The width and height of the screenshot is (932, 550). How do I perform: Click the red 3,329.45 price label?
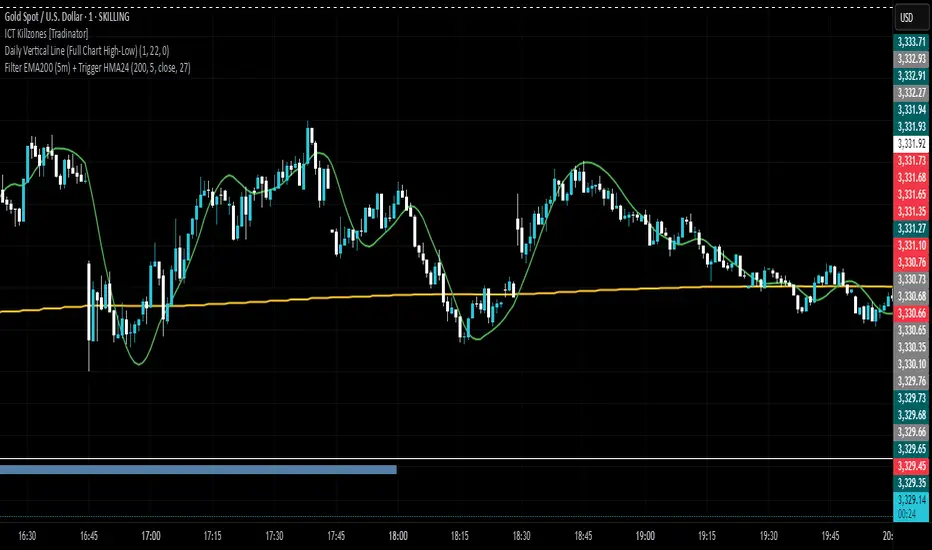pyautogui.click(x=911, y=466)
